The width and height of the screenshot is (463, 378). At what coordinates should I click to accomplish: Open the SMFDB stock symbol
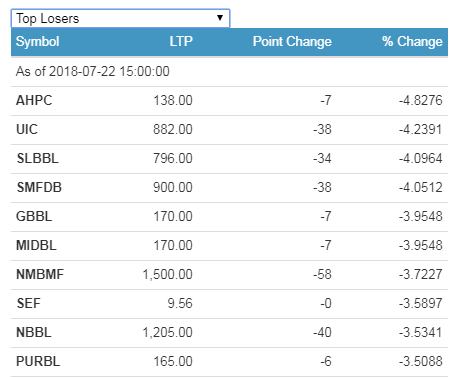pyautogui.click(x=39, y=187)
